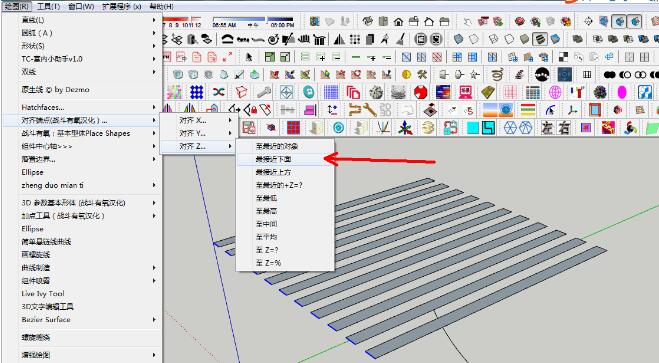This screenshot has height=363, width=659.
Task: Click the red octagon plugin icon
Action: (x=420, y=92)
